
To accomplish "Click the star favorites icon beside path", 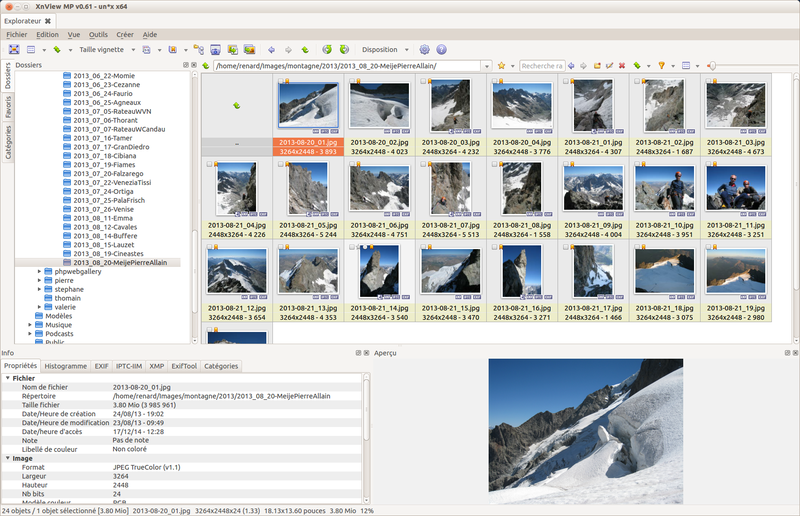I will click(501, 66).
